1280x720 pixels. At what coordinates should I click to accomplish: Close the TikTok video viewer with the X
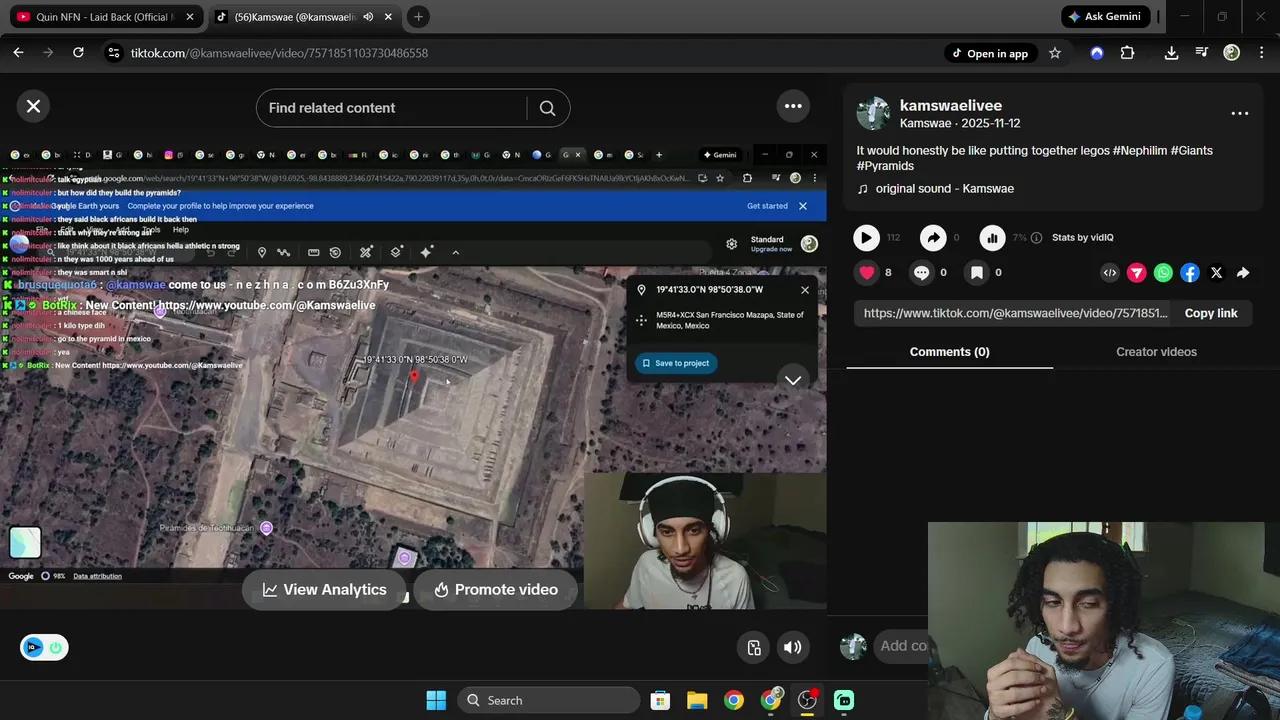pyautogui.click(x=33, y=106)
